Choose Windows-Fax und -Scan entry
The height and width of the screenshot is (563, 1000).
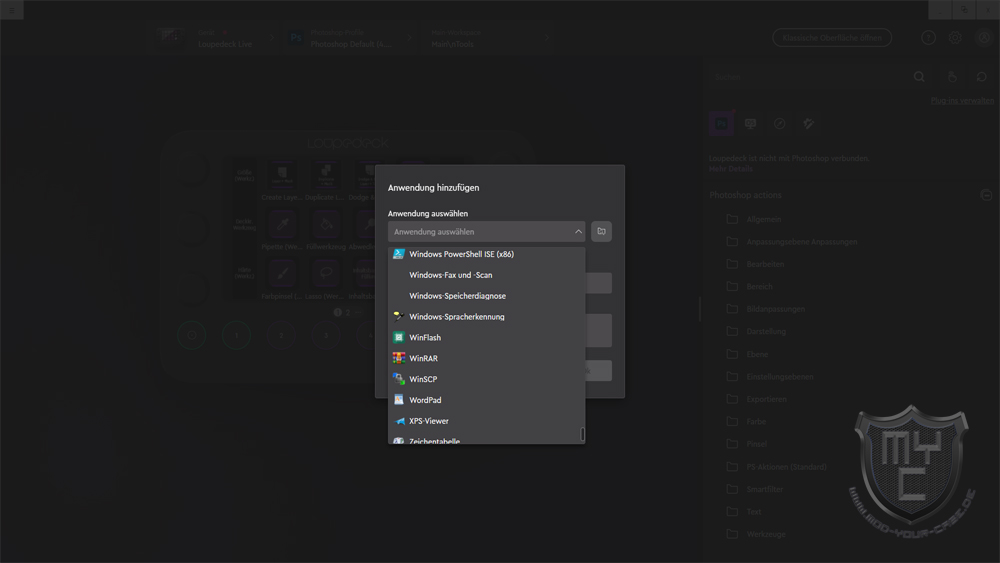(x=486, y=275)
